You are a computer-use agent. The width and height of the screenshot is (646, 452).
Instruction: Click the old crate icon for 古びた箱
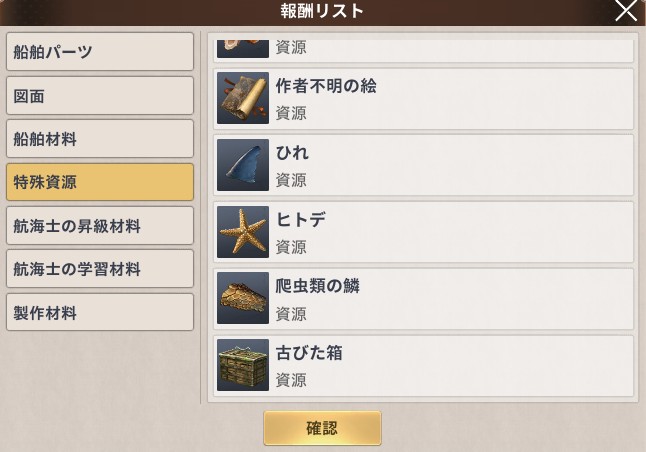click(x=243, y=365)
